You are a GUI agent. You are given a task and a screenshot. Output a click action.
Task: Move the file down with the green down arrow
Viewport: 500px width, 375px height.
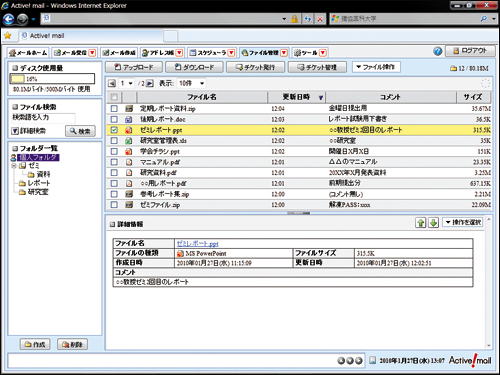(x=433, y=223)
